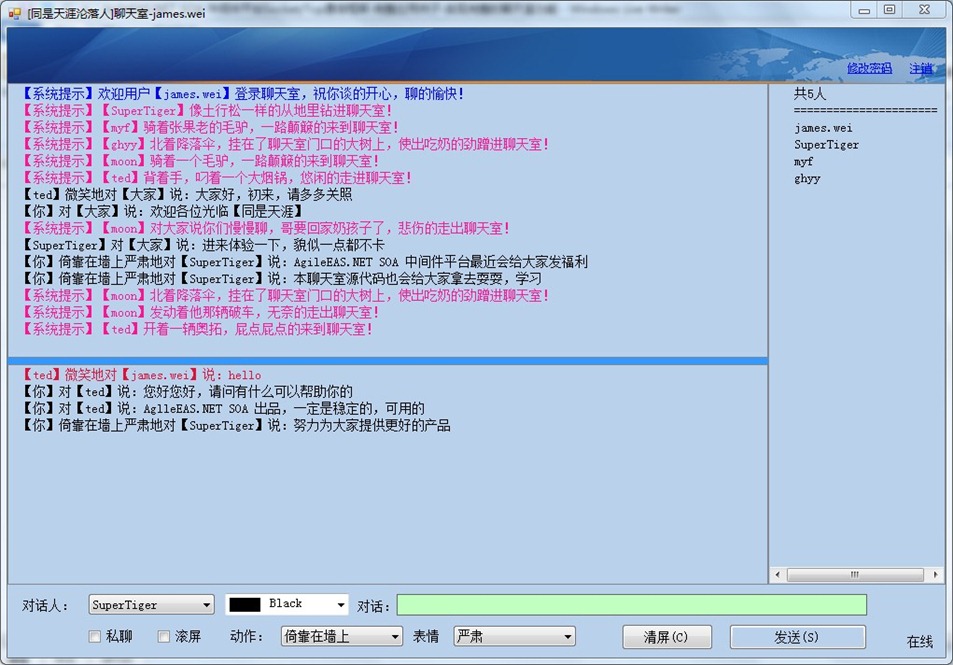The width and height of the screenshot is (953, 665).
Task: Select user james.wei in user list
Action: (x=823, y=128)
